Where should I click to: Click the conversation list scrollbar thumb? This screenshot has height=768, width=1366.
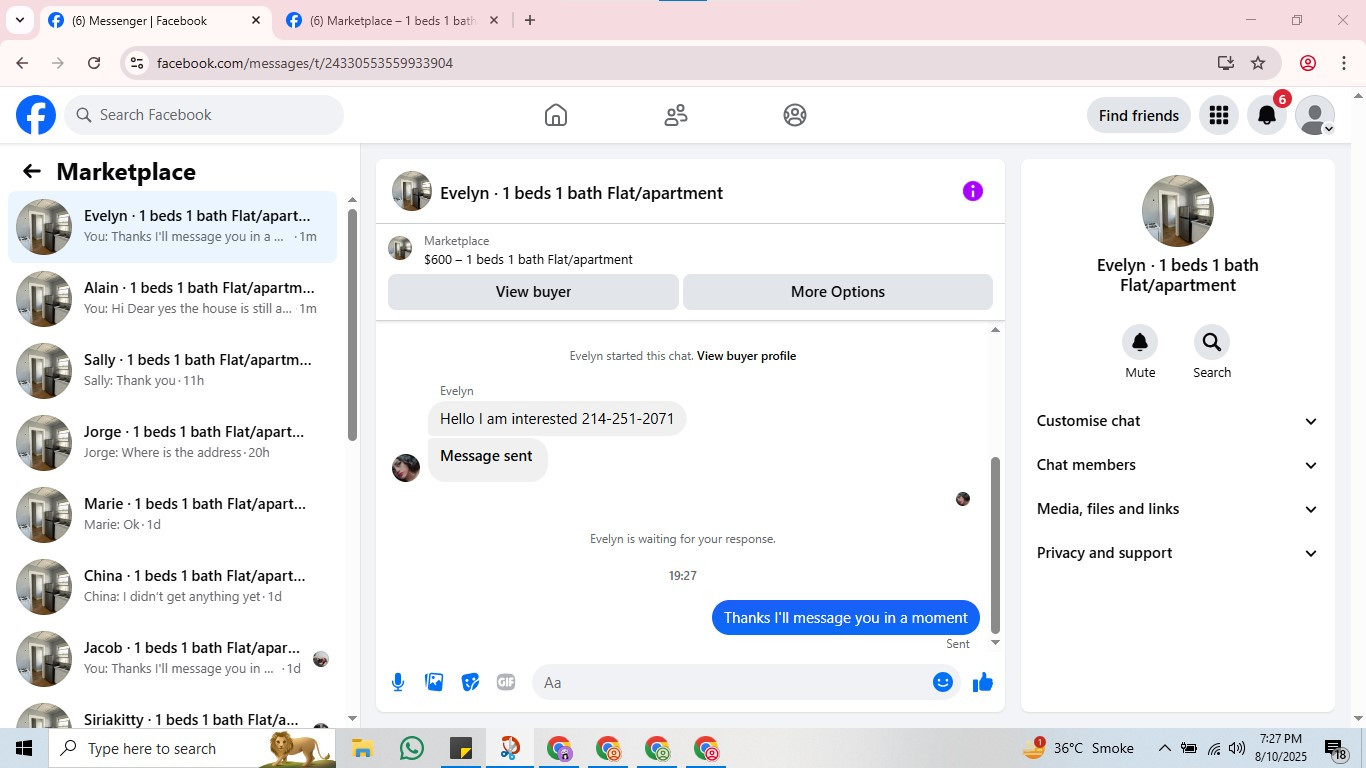(x=352, y=324)
